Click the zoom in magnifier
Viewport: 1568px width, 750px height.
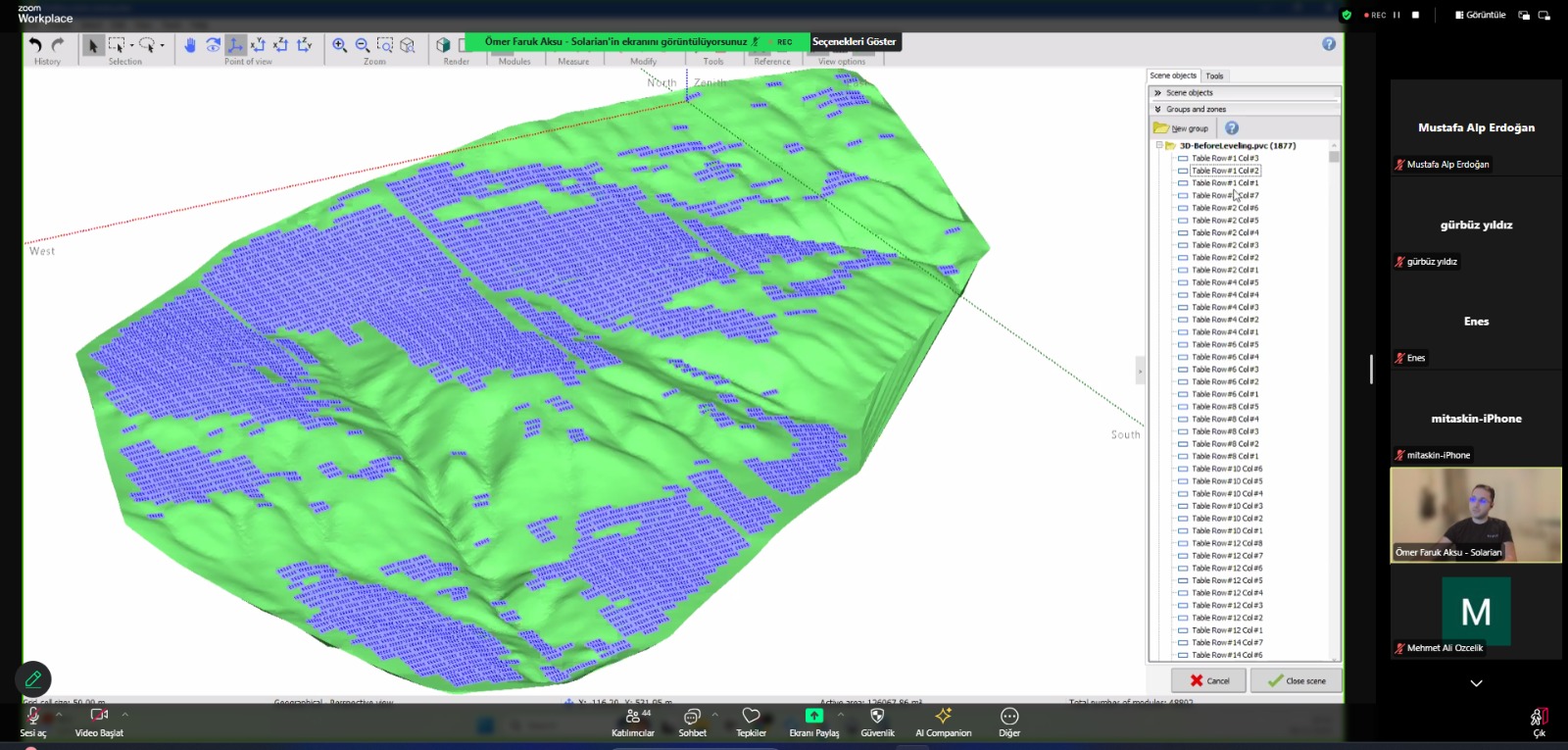point(340,45)
